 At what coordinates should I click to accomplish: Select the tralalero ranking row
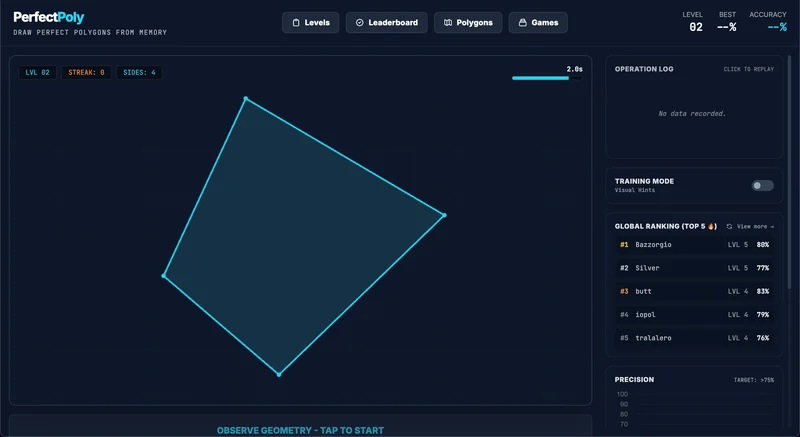[x=694, y=338]
